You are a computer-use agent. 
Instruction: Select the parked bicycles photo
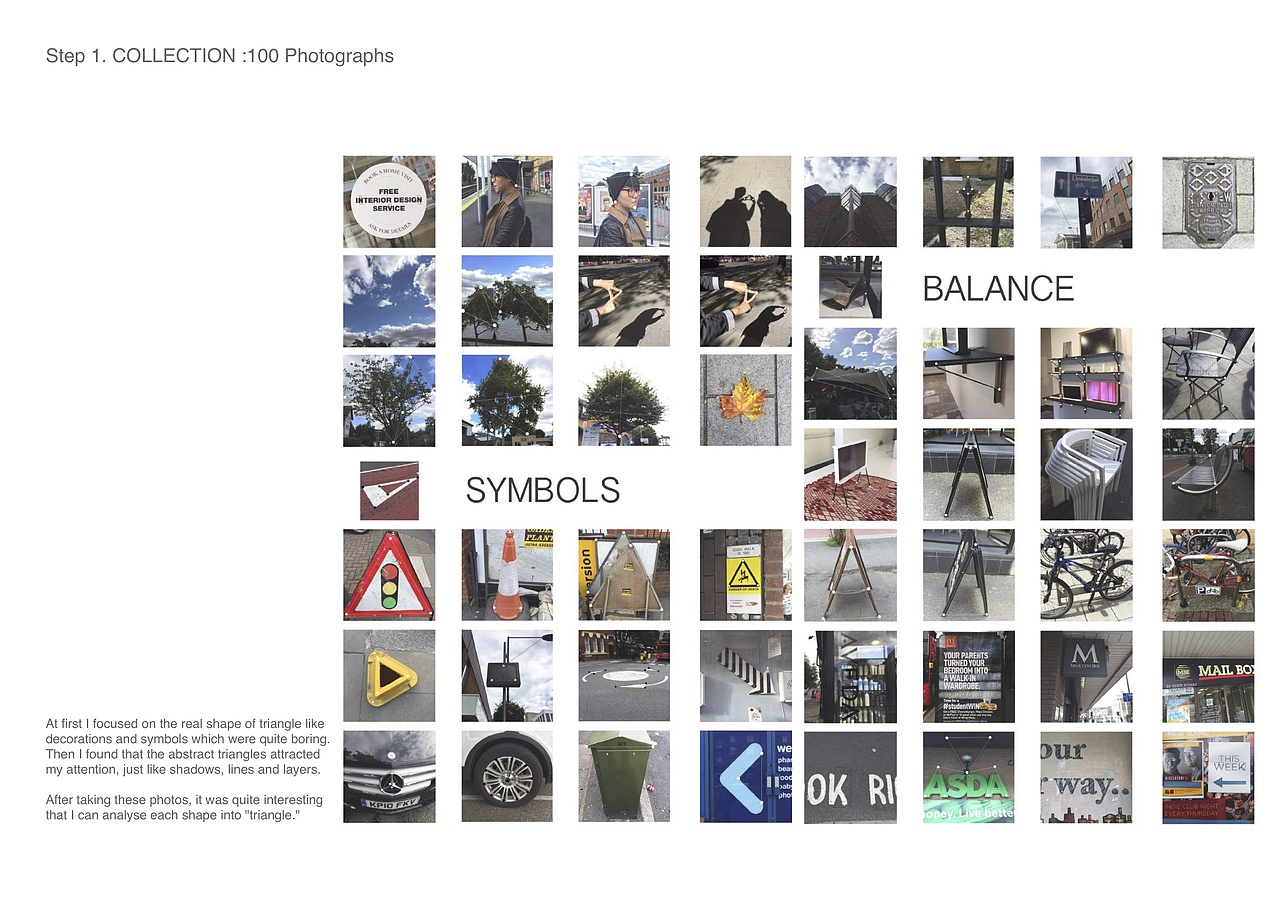[x=1086, y=575]
